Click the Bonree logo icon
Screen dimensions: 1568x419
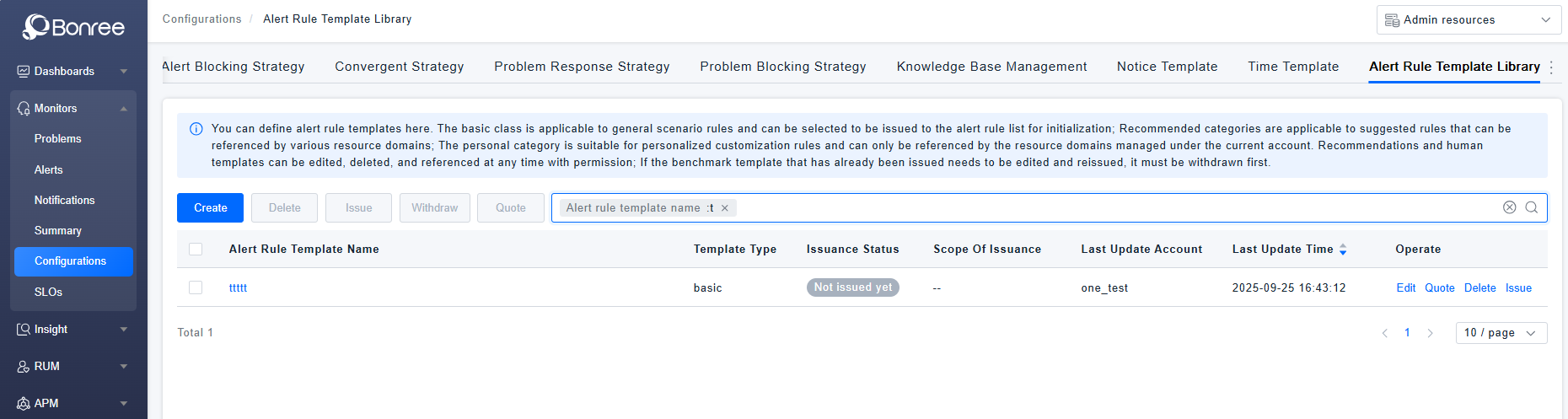pyautogui.click(x=35, y=27)
